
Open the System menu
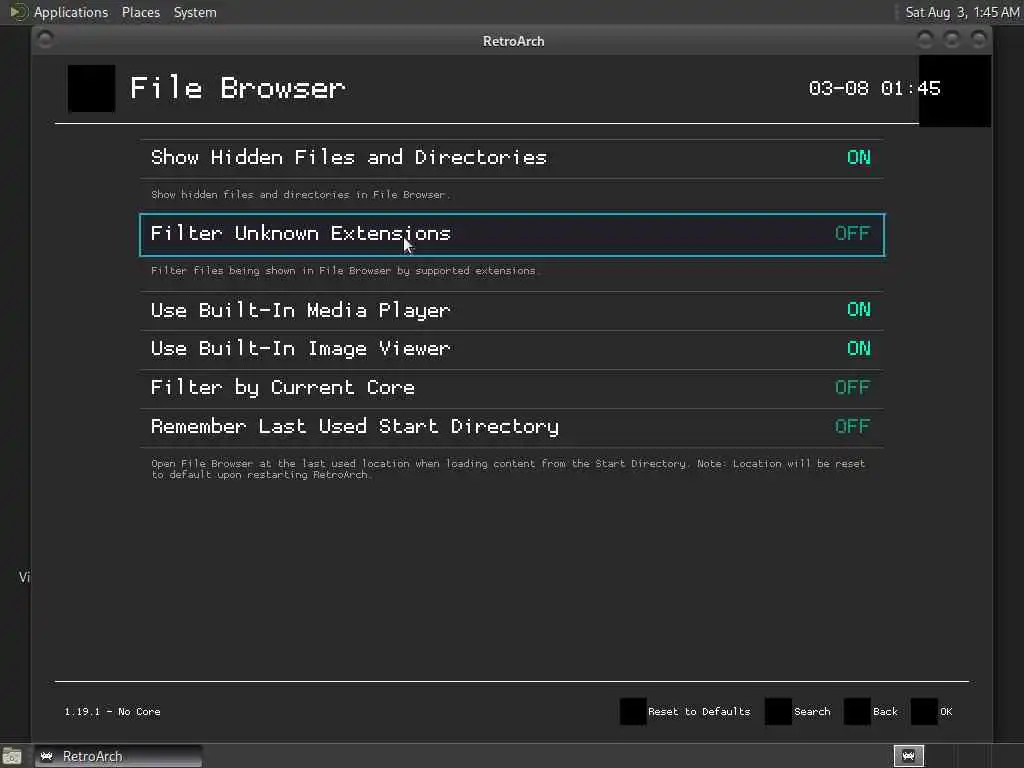[195, 12]
